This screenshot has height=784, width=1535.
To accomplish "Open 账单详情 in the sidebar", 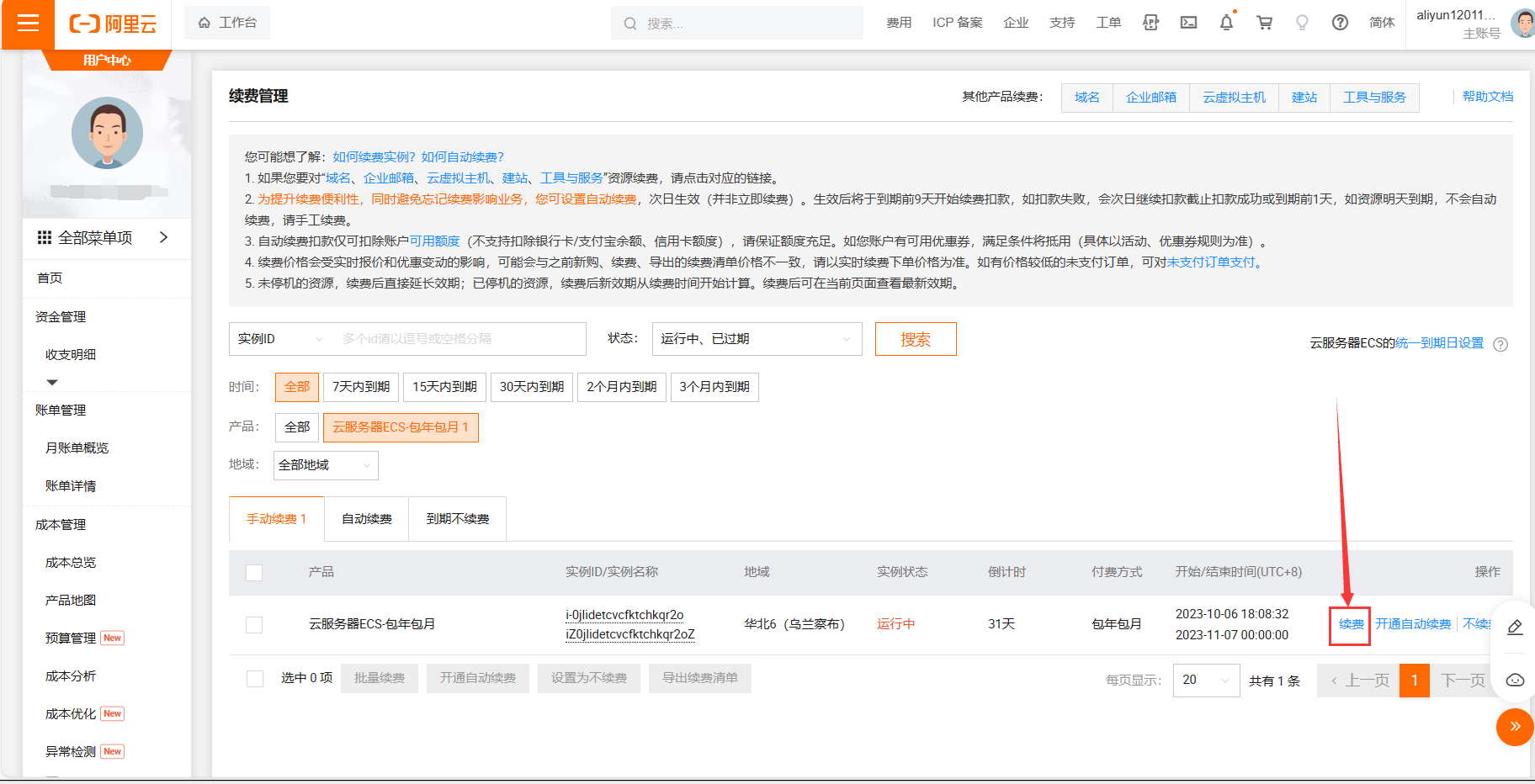I will pos(71,486).
